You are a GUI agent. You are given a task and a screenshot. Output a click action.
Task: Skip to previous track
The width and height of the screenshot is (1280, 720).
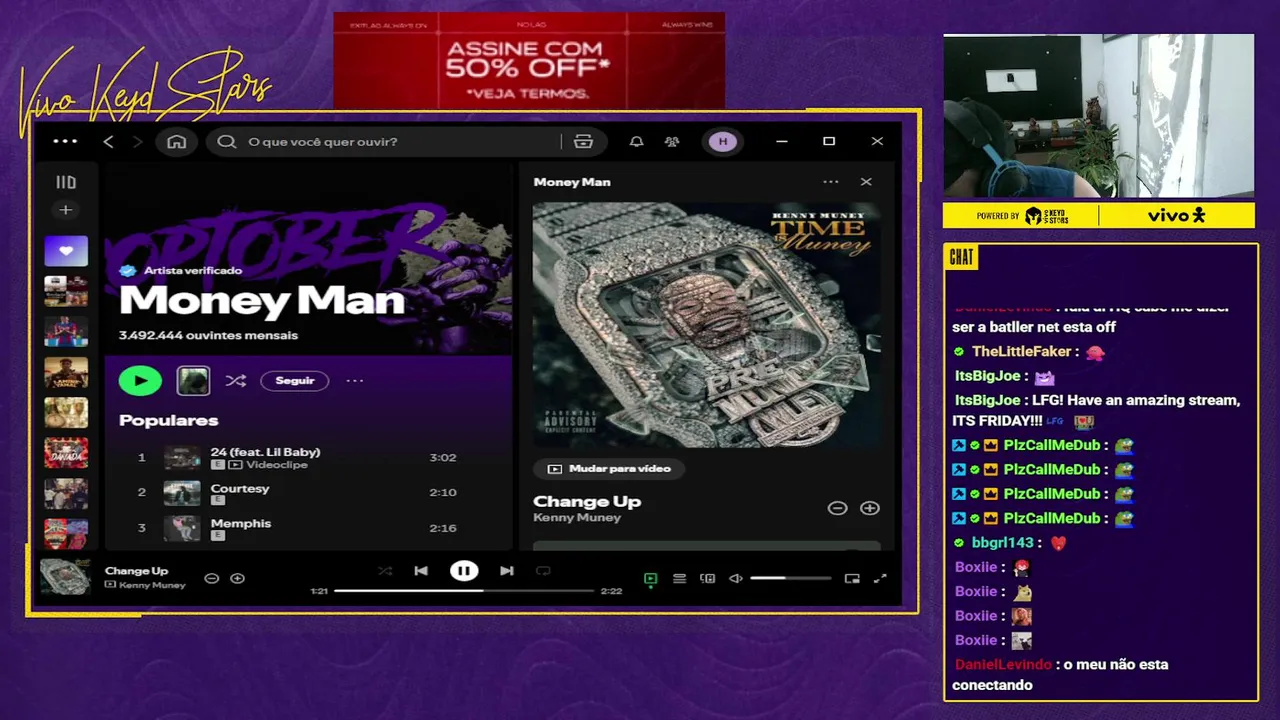(421, 571)
